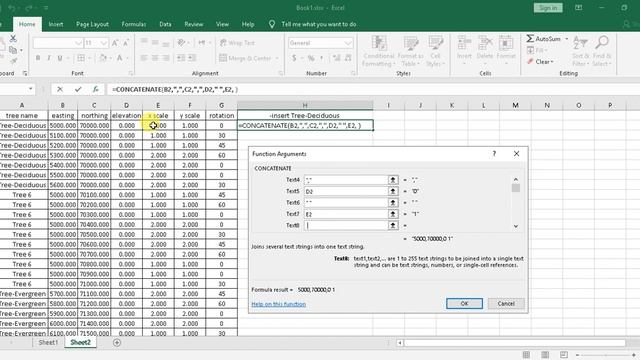Open the Formulas ribbon tab
Image resolution: width=640 pixels, height=360 pixels.
pos(133,24)
